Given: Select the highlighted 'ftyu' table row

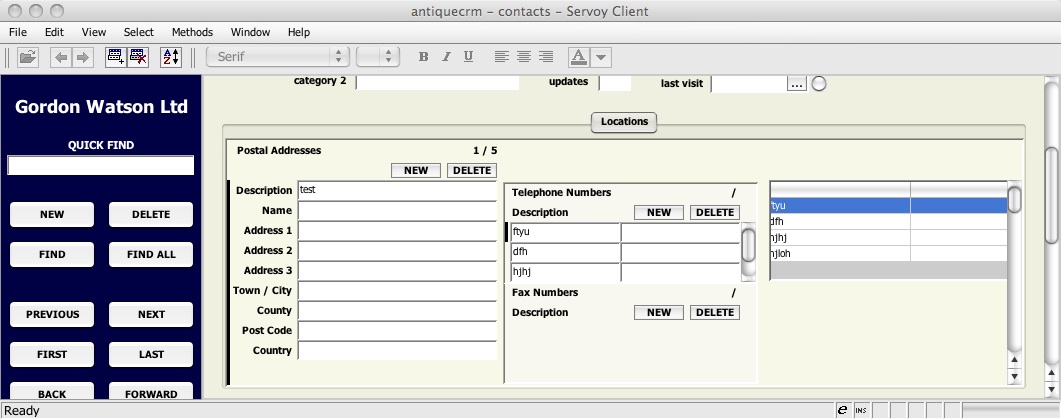Looking at the screenshot, I should pyautogui.click(x=888, y=205).
